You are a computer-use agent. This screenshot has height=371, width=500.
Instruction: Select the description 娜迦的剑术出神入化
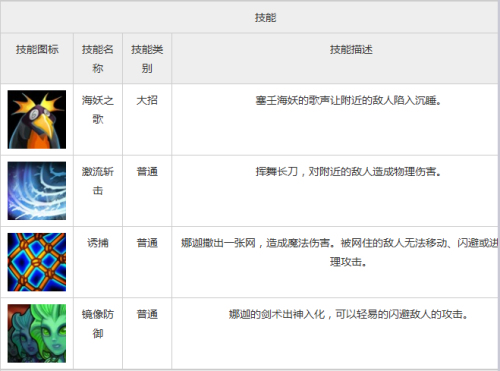(348, 314)
